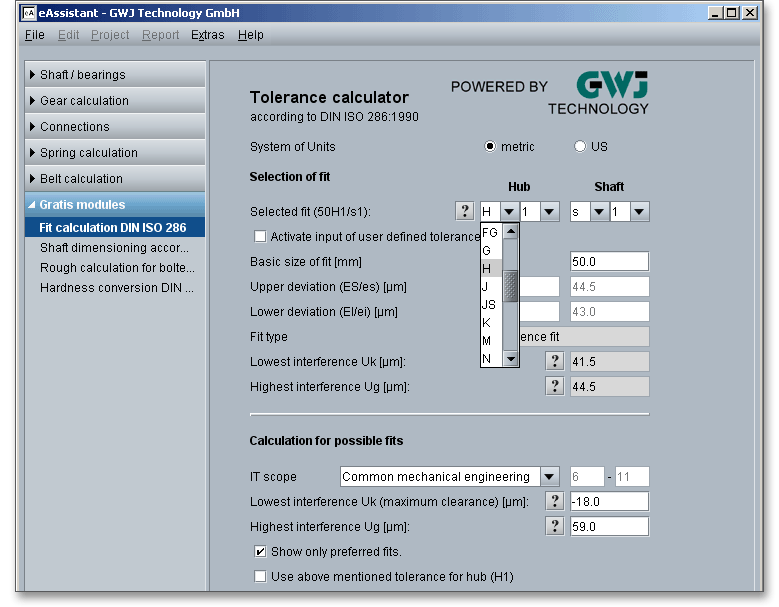Screen dimensions: 779x607
Task: Click the GWJ Technology logo
Action: [598, 93]
